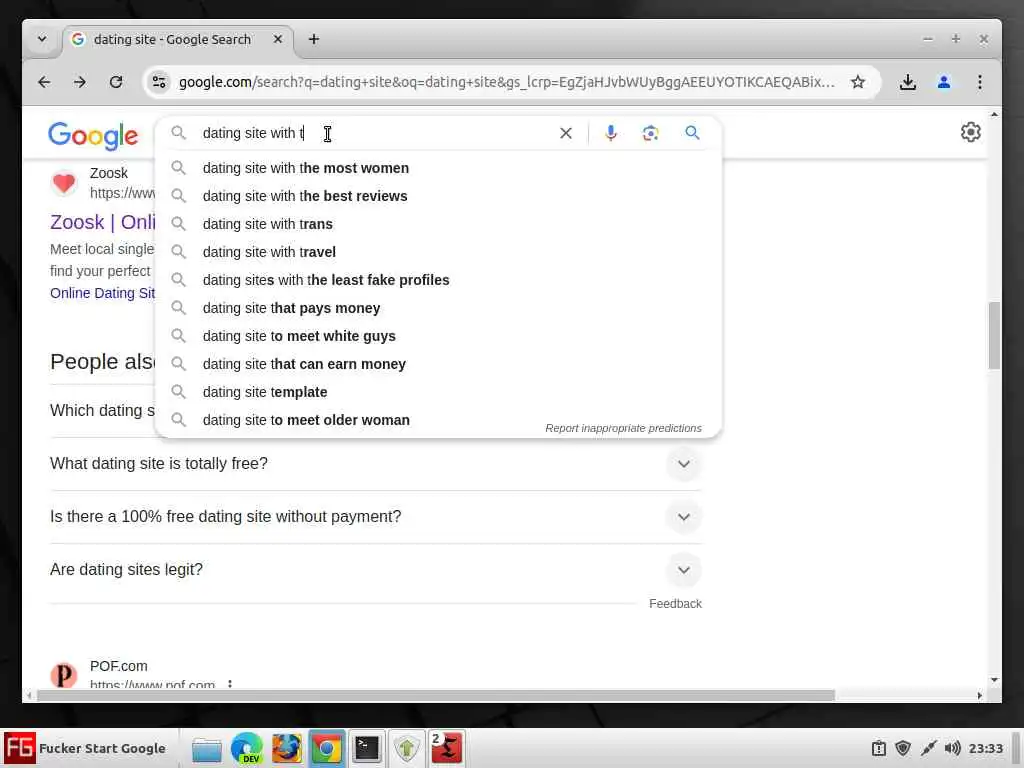This screenshot has height=768, width=1024.
Task: Choose suggestion 'dating site with the best reviews'
Action: [438, 196]
